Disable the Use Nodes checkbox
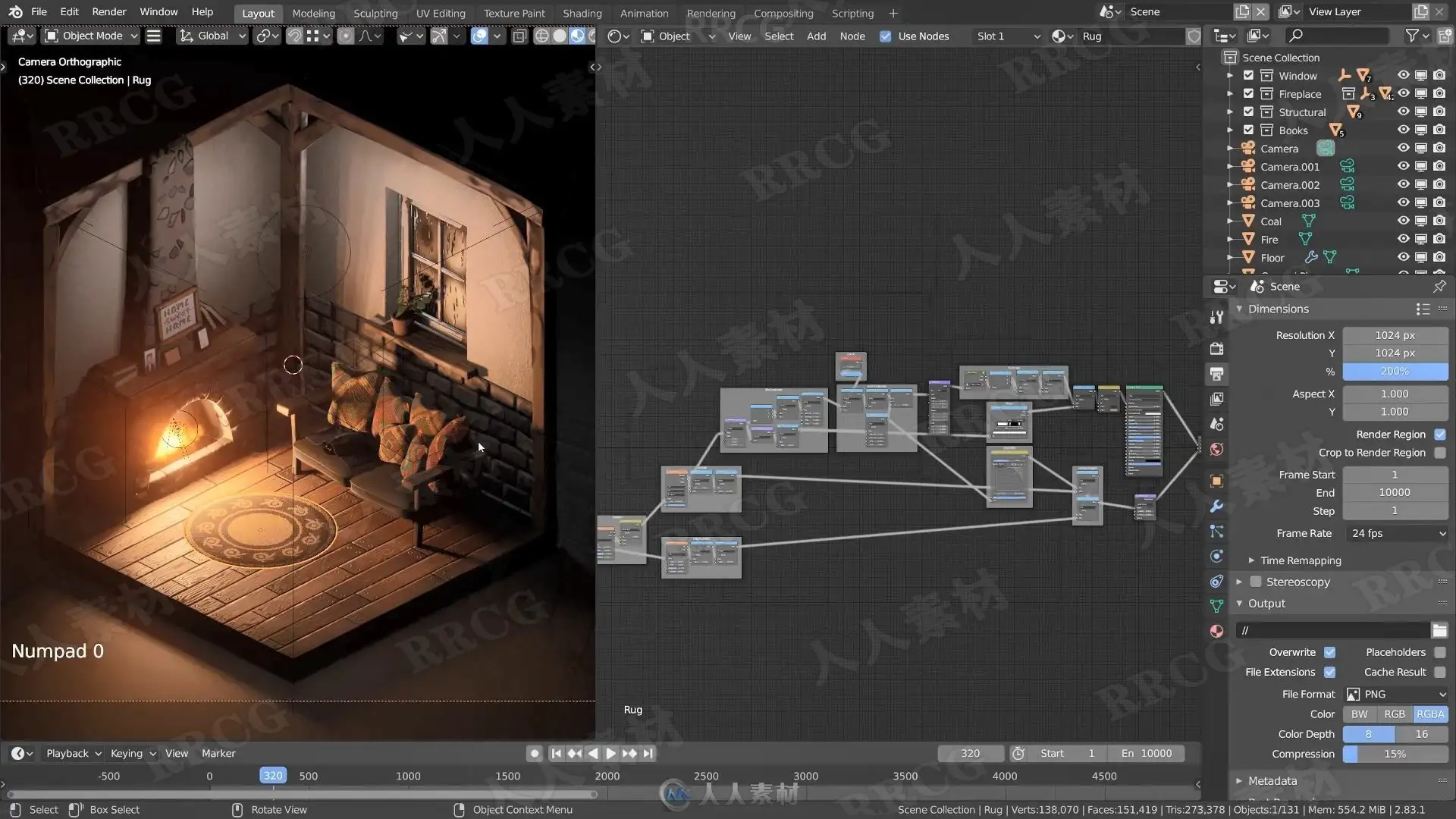Viewport: 1456px width, 819px height. (x=885, y=36)
